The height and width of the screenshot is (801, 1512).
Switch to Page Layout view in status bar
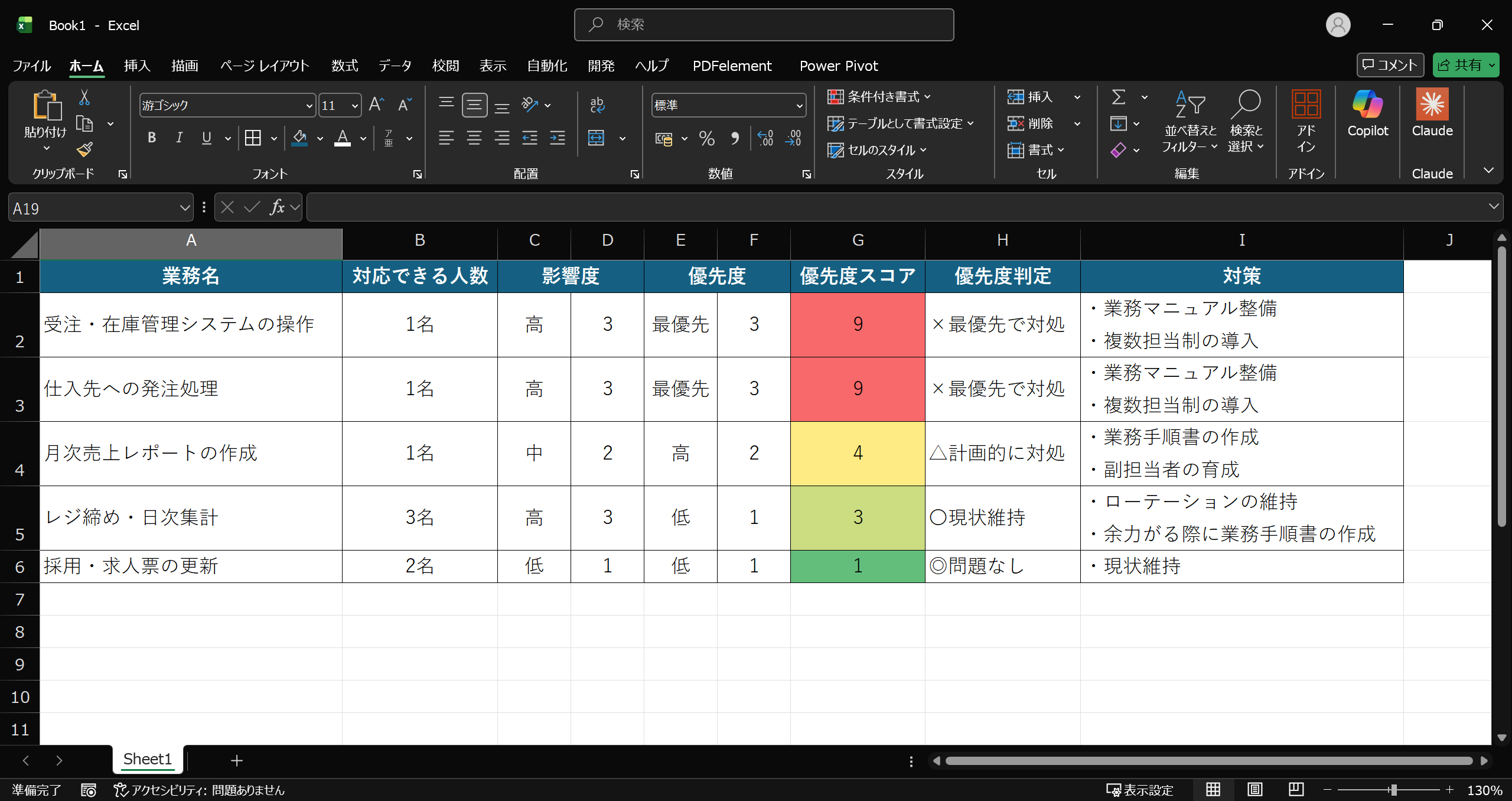click(x=1254, y=790)
